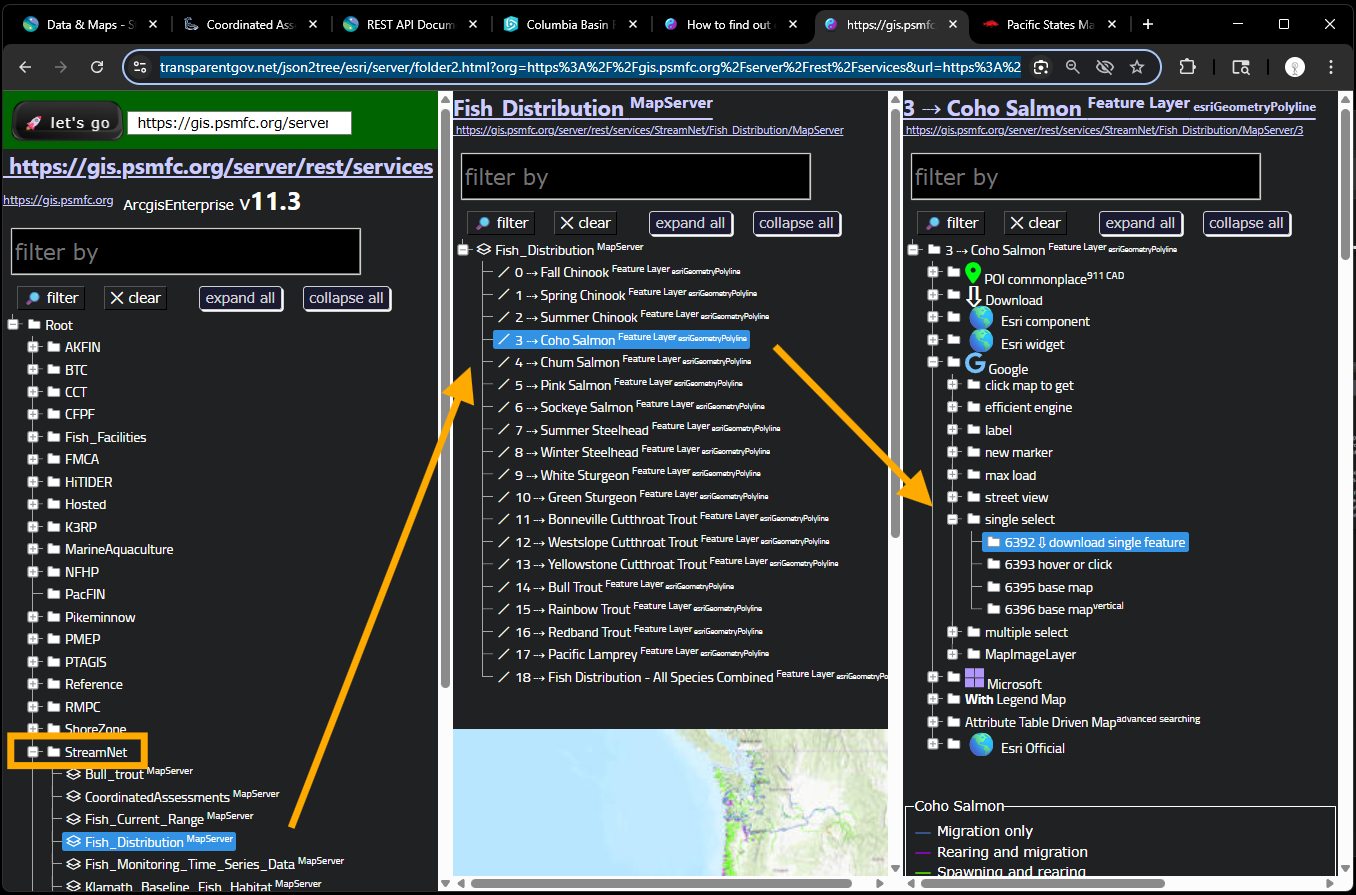The image size is (1356, 895).
Task: Open the zoom magnifier icon in address bar
Action: [x=1072, y=67]
